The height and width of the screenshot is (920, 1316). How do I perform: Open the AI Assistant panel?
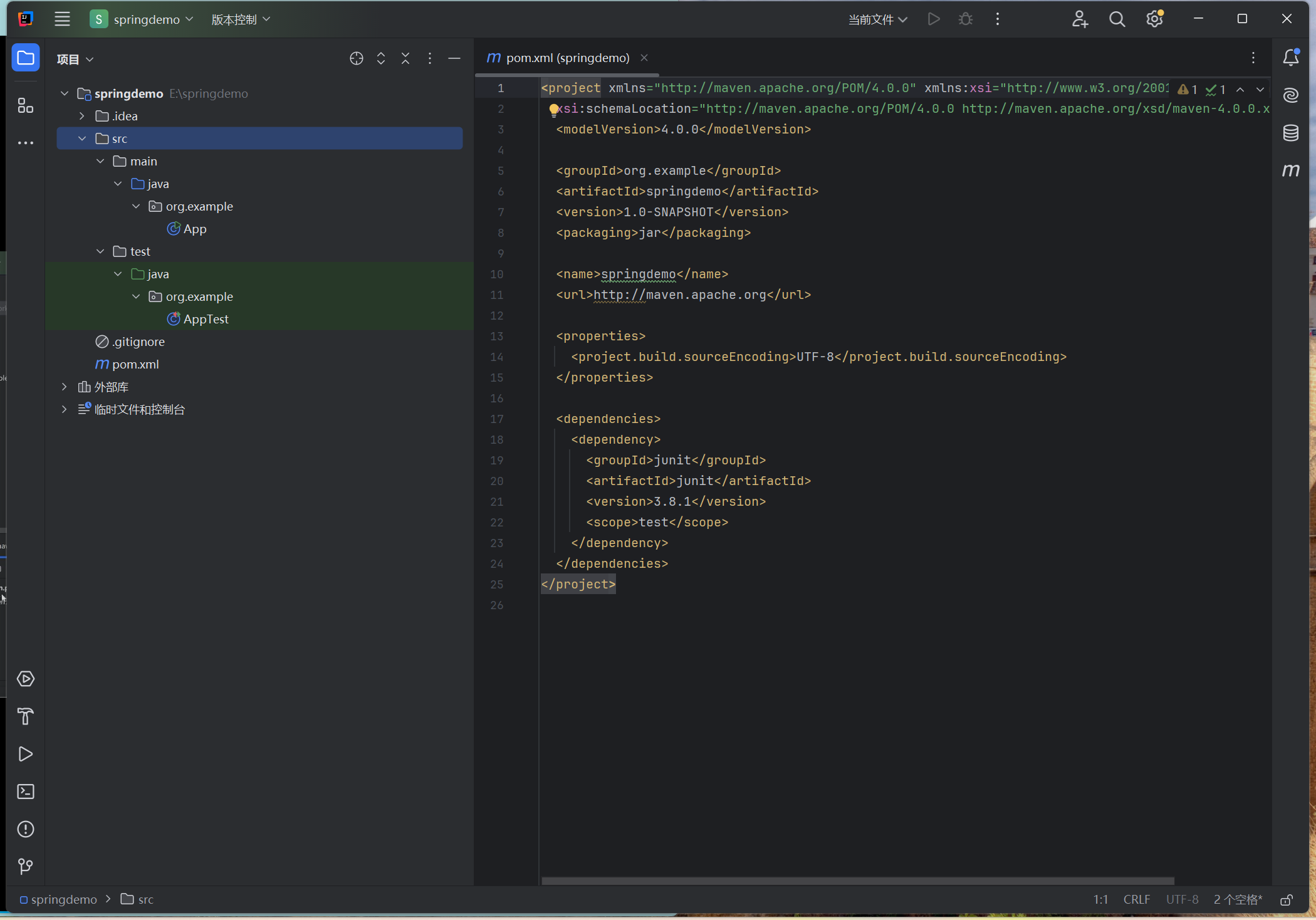click(x=1290, y=95)
